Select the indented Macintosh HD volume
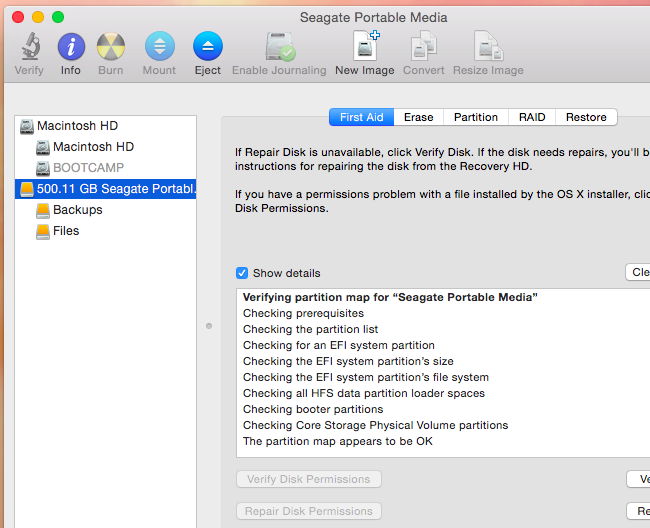 coord(105,147)
